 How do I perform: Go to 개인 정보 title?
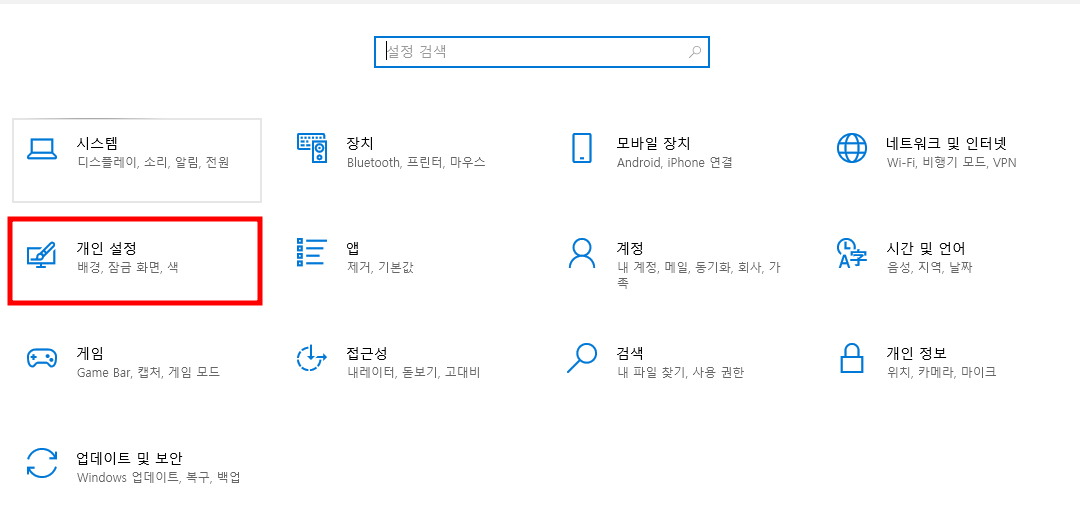pos(916,353)
